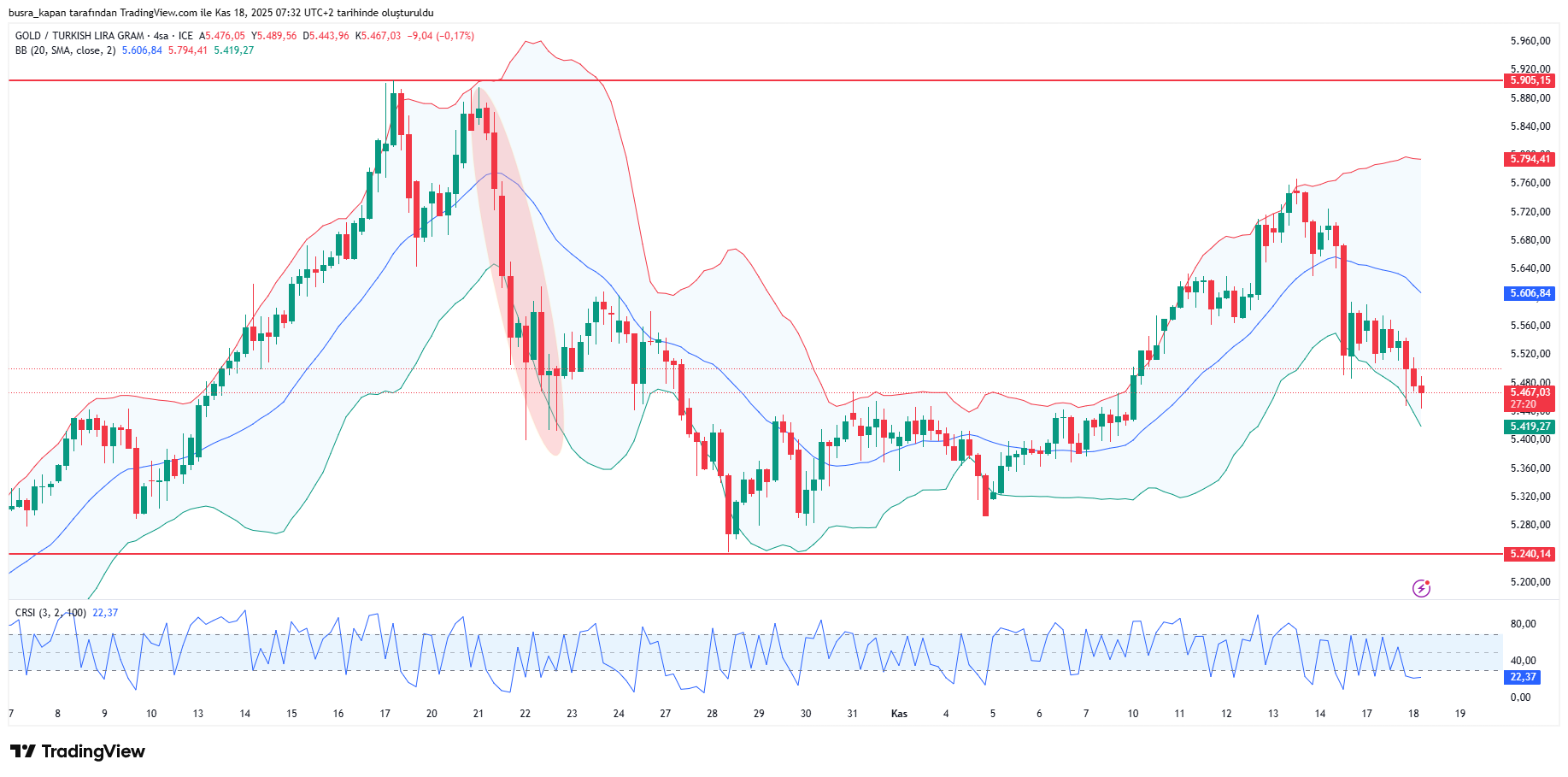This screenshot has height=777, width=1568.
Task: Click the 22,37 CRSI value tag
Action: click(1523, 677)
